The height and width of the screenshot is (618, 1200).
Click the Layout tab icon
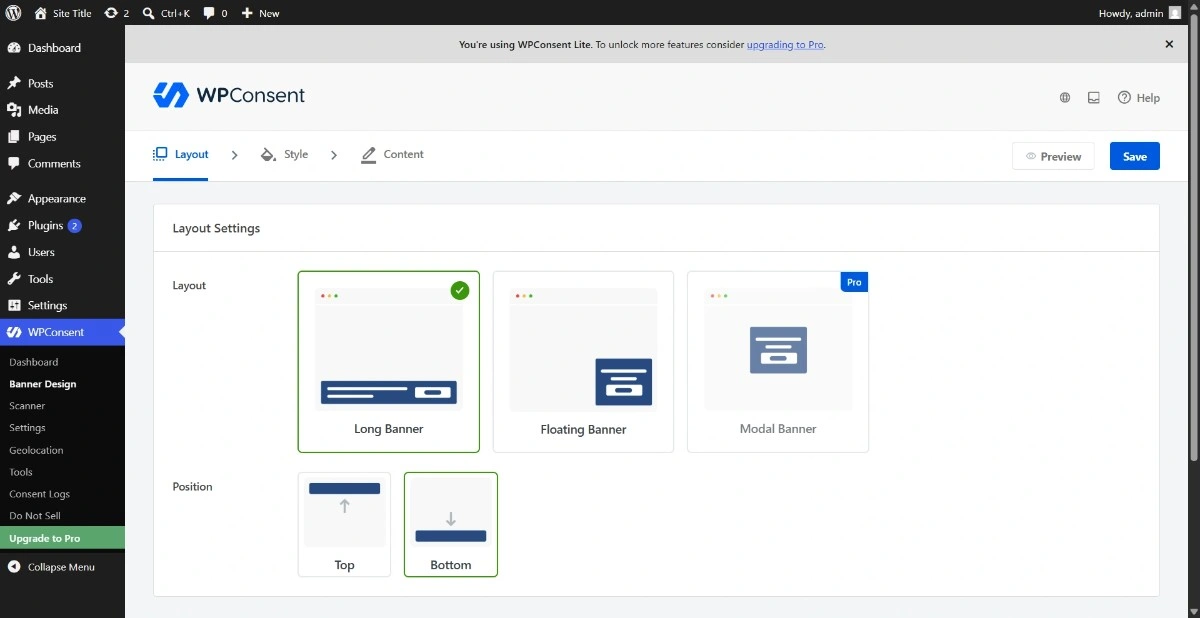click(x=160, y=154)
